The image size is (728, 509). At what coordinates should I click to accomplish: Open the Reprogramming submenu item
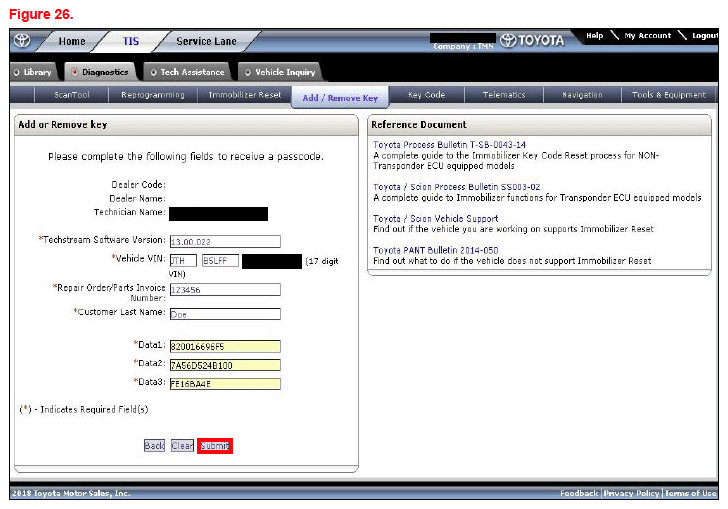click(x=153, y=95)
